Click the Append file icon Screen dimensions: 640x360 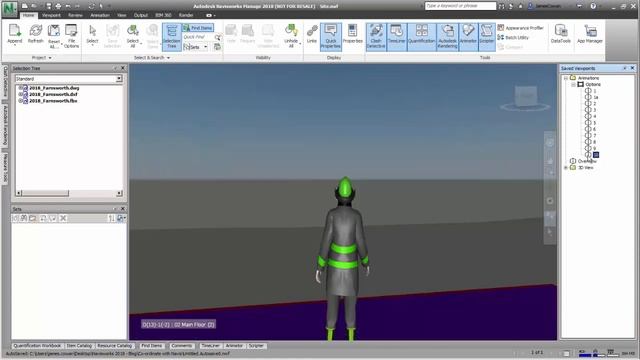pos(15,34)
